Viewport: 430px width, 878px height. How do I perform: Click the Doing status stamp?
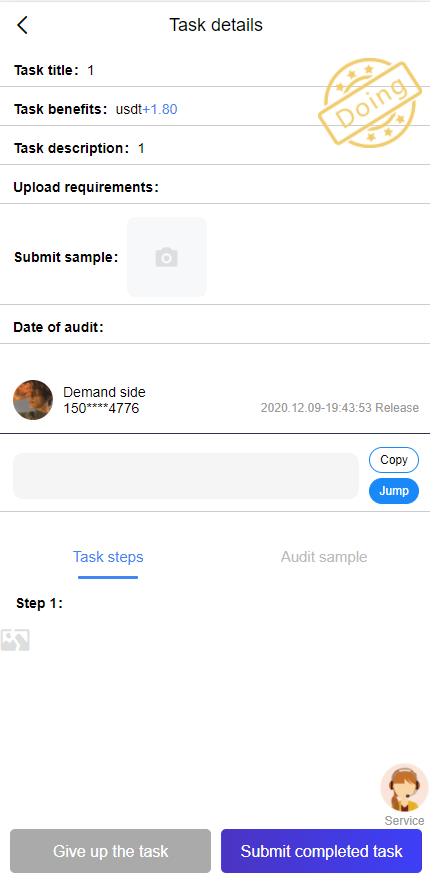click(x=370, y=105)
